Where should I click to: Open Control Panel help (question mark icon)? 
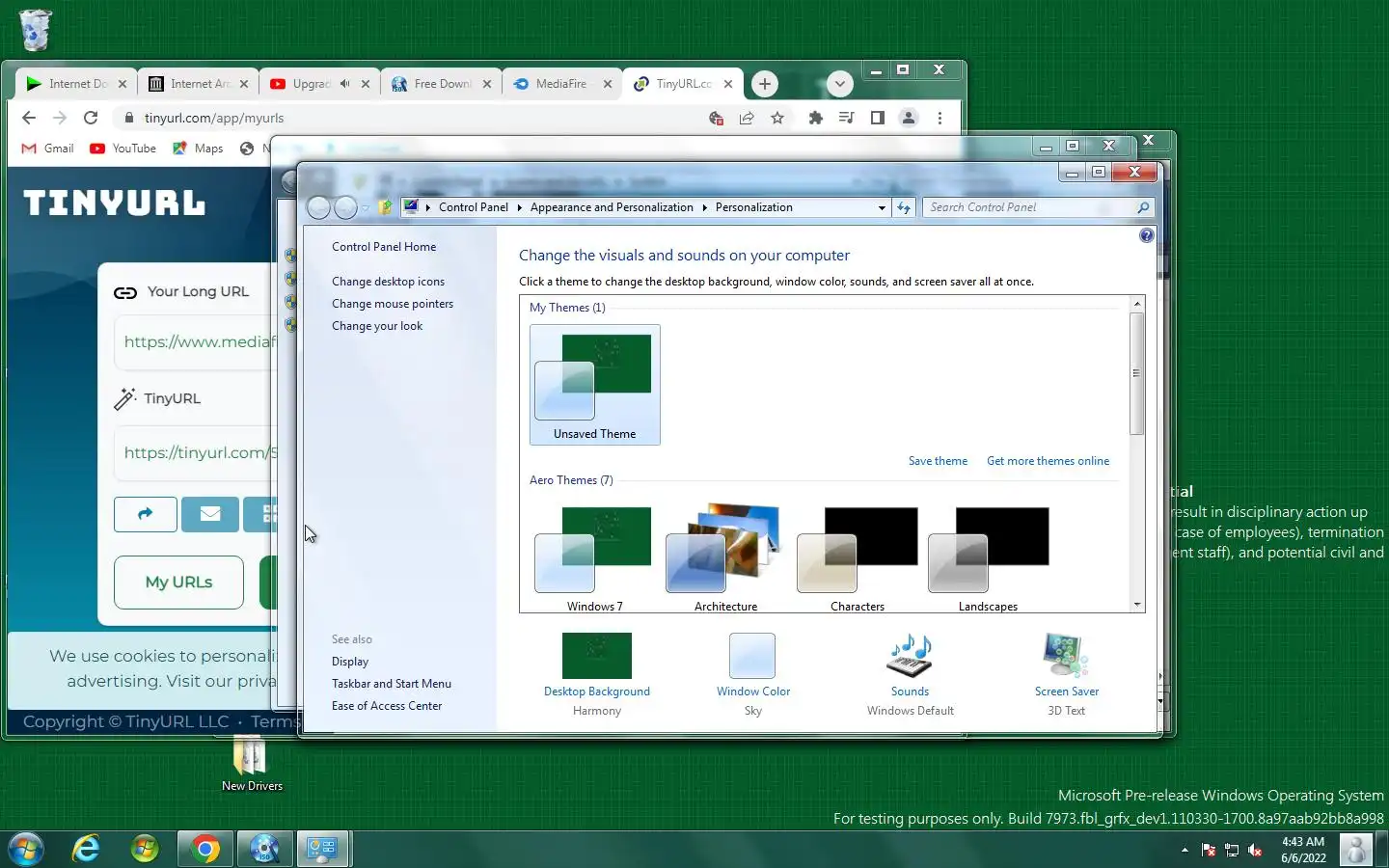(x=1146, y=235)
